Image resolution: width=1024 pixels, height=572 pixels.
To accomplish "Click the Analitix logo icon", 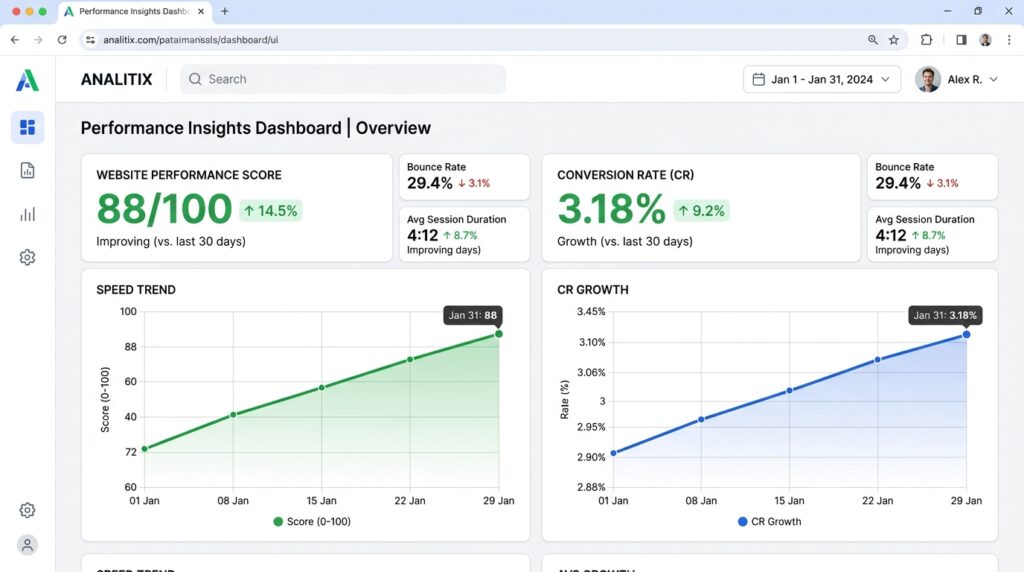I will pos(27,80).
